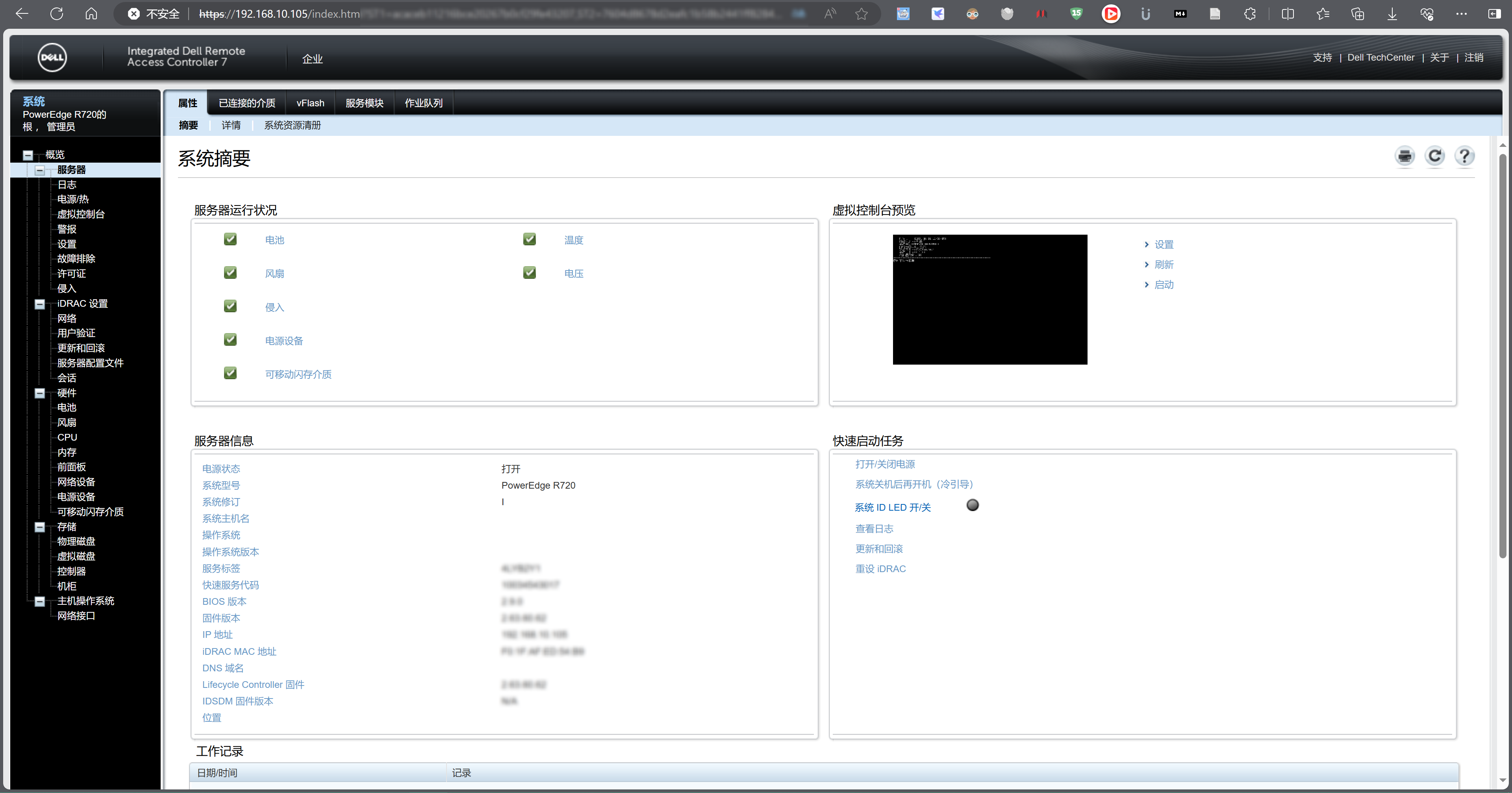The width and height of the screenshot is (1512, 793).
Task: Collapse the iDRAC 设置 tree node
Action: pos(40,304)
